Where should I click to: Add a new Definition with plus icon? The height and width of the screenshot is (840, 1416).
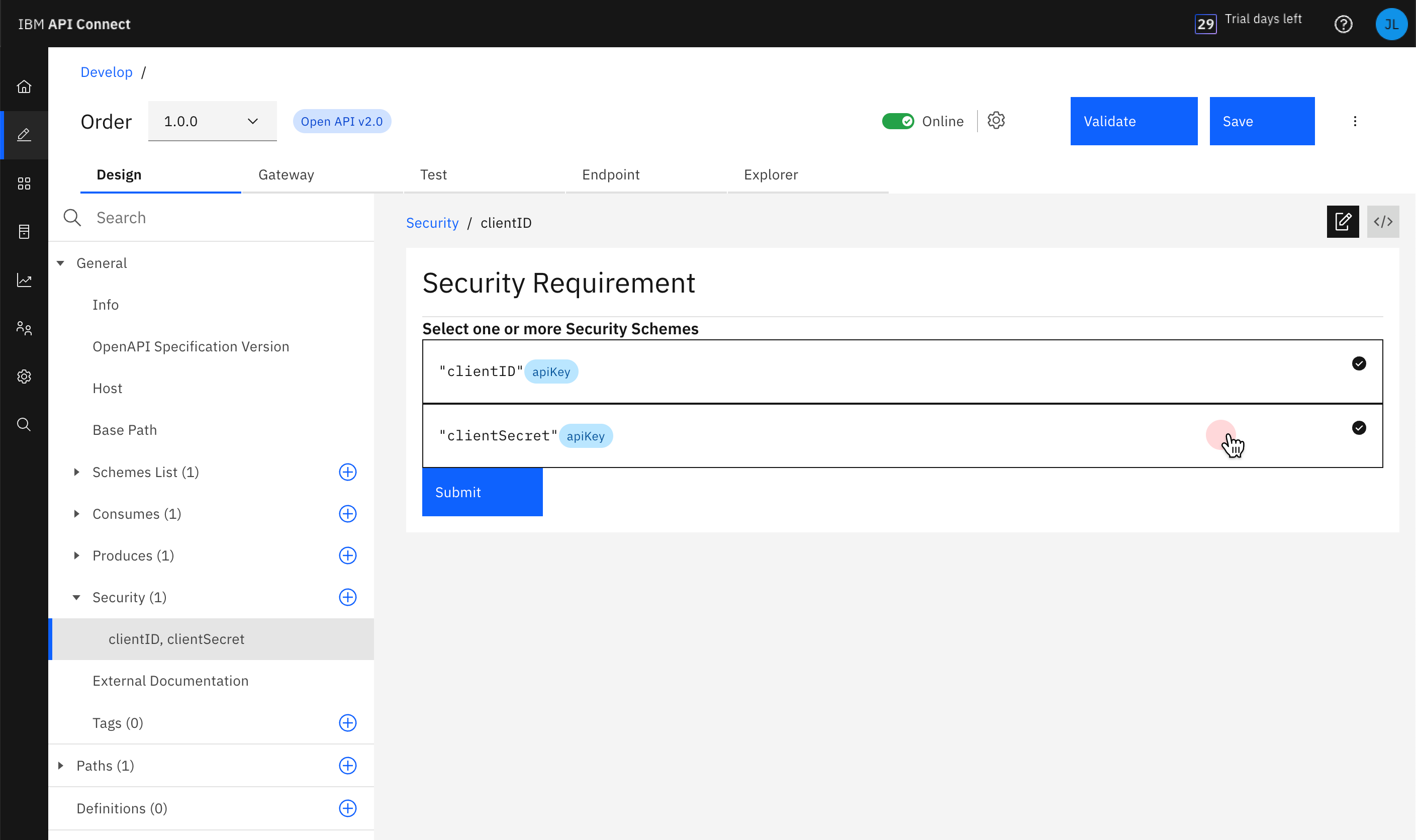click(x=347, y=808)
